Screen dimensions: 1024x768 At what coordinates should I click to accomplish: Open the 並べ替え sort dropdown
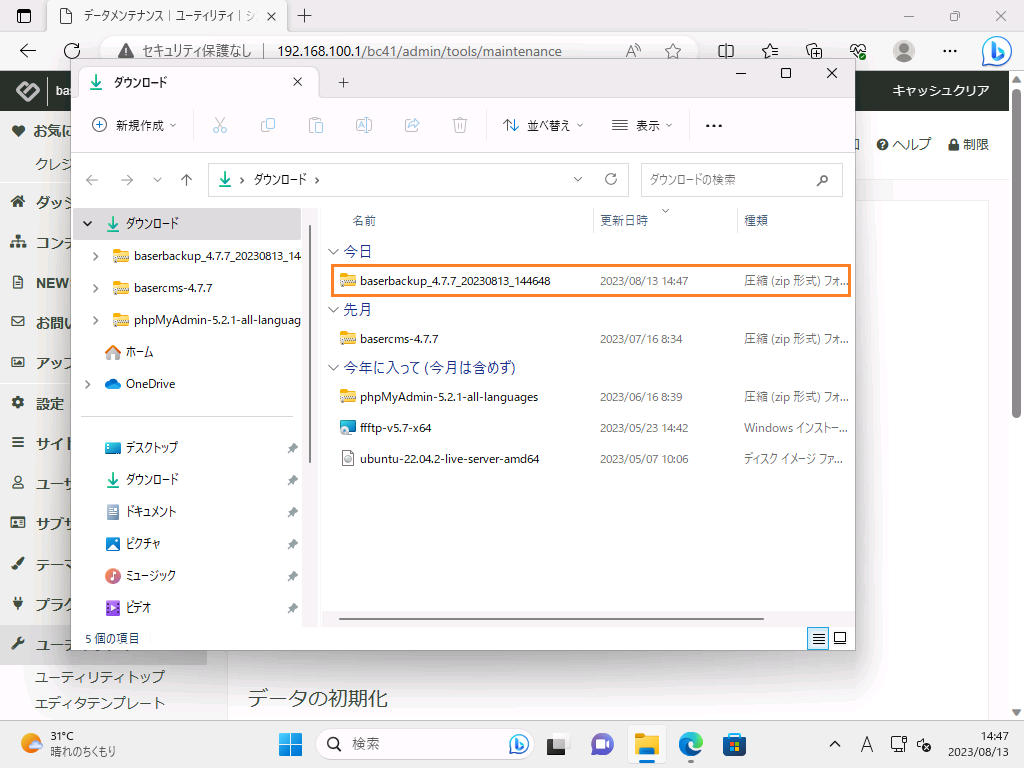(542, 125)
